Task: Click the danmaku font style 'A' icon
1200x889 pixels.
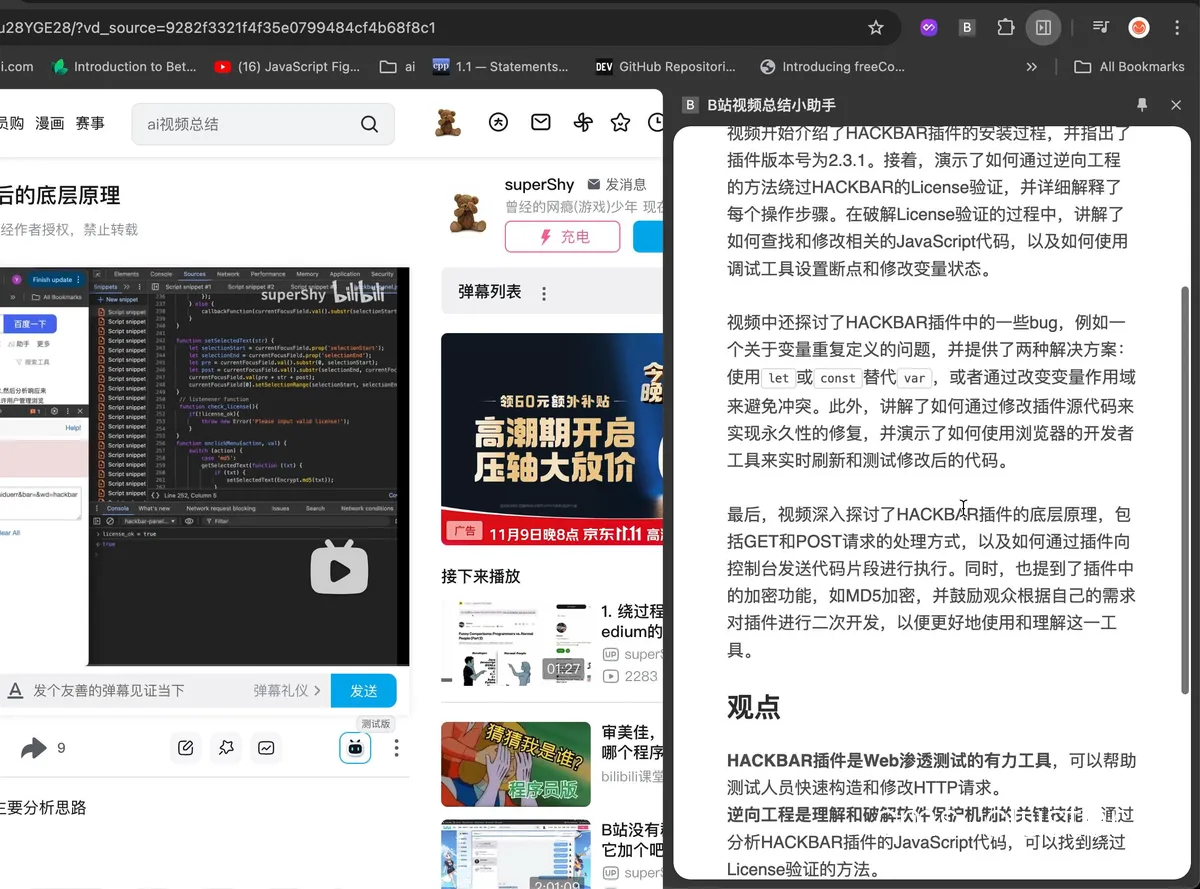Action: [15, 690]
